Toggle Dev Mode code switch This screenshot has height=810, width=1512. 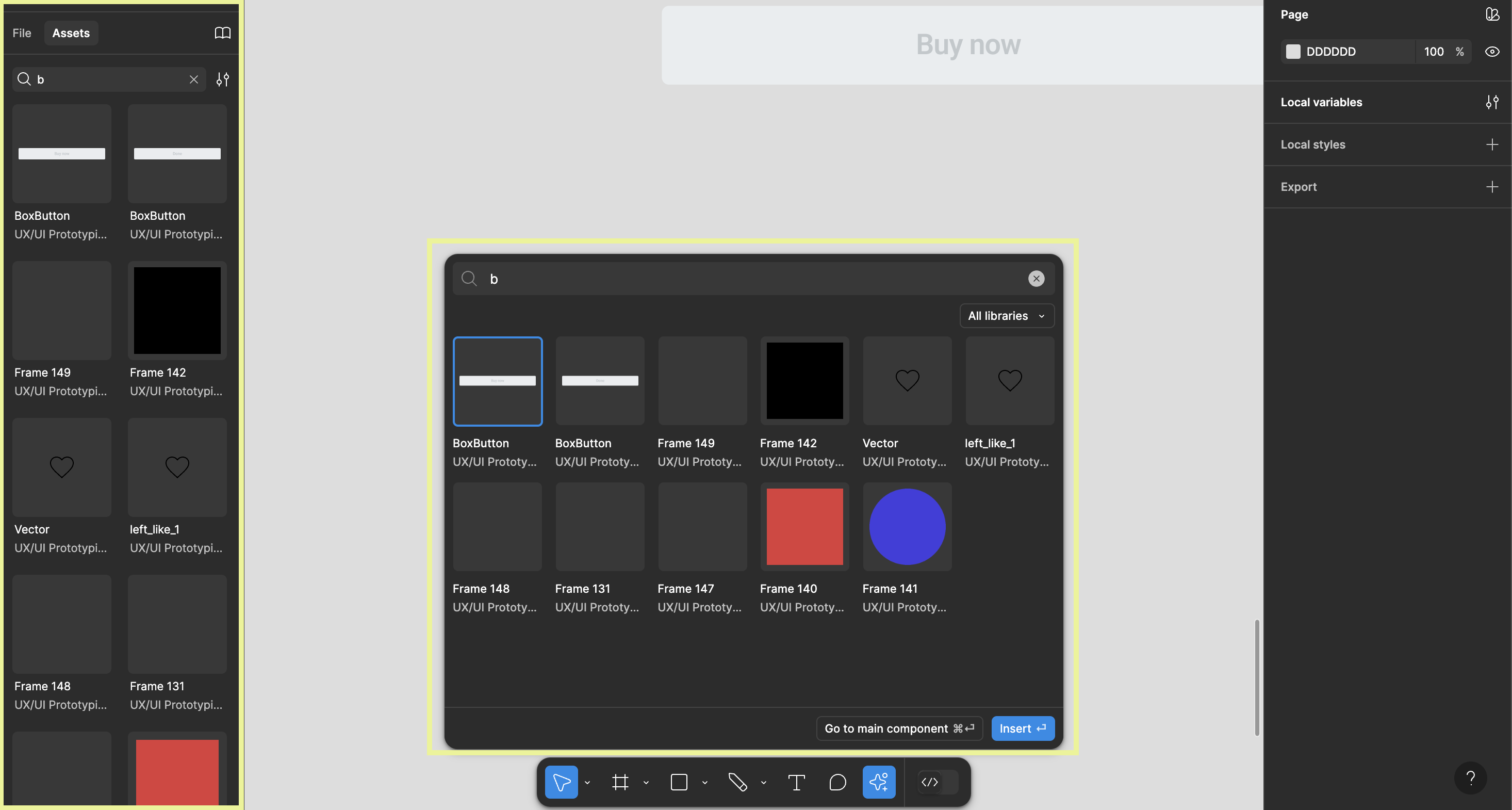(x=938, y=782)
